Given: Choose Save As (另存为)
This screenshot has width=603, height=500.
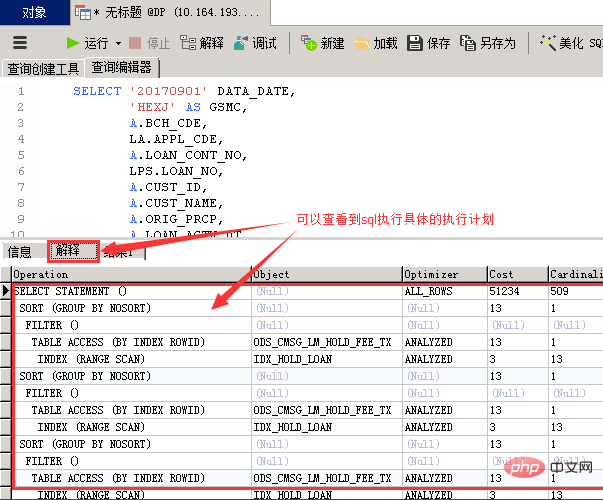Looking at the screenshot, I should point(488,43).
